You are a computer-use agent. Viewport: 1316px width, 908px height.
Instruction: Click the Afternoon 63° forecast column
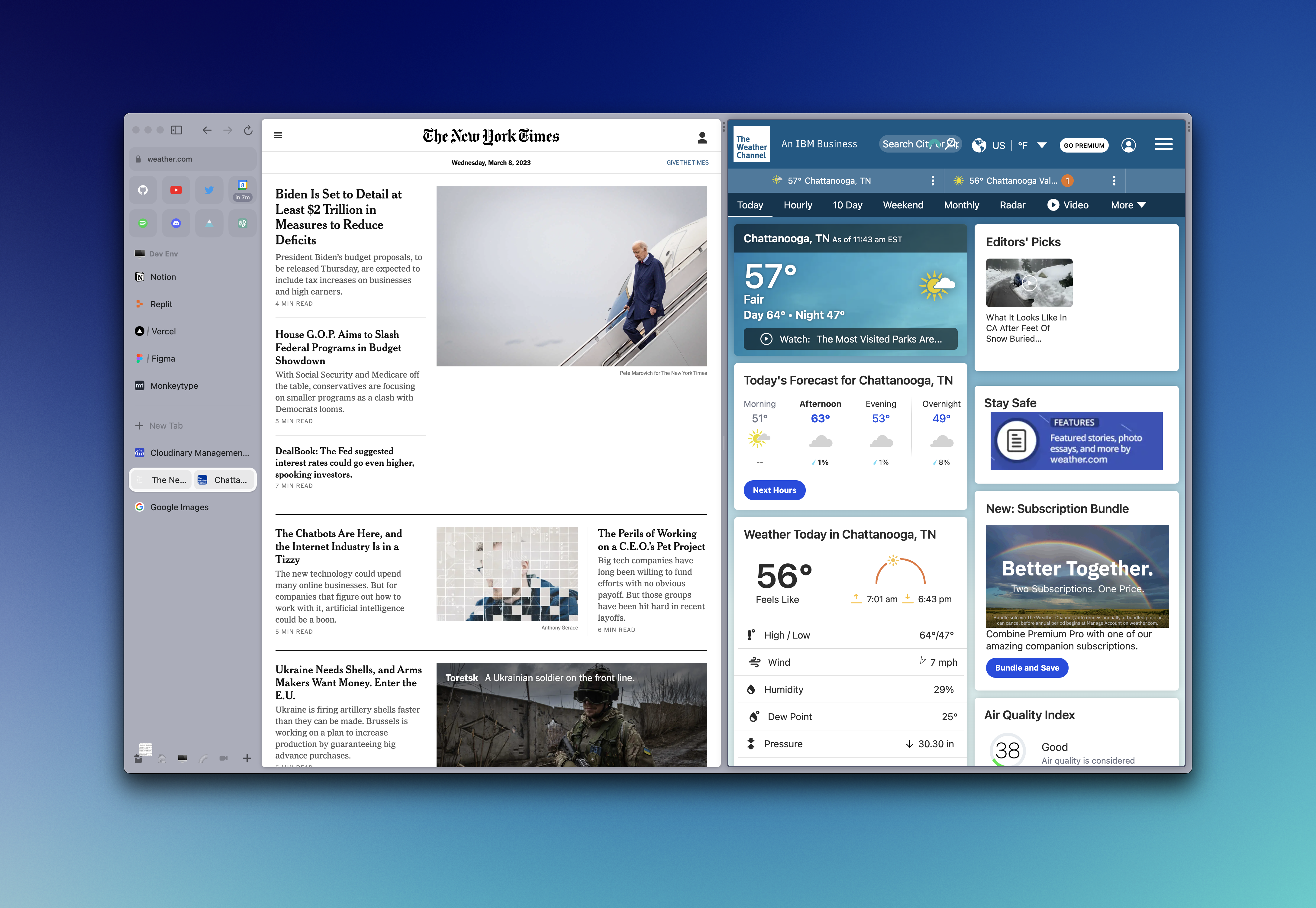821,433
